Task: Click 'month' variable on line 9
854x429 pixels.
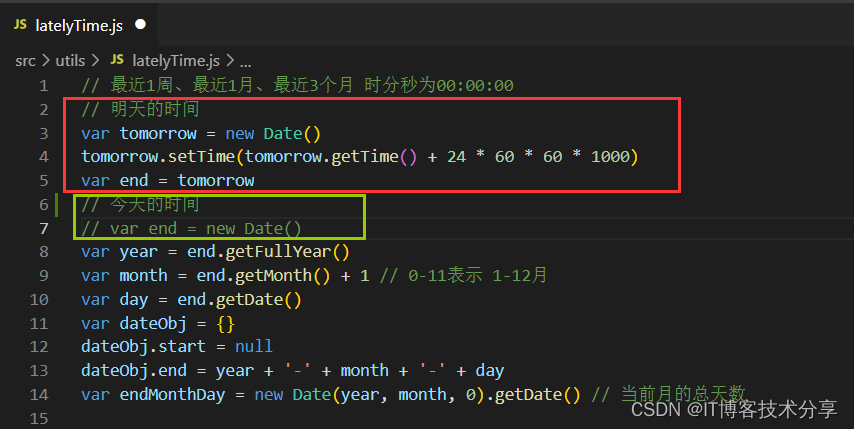Action: click(143, 275)
